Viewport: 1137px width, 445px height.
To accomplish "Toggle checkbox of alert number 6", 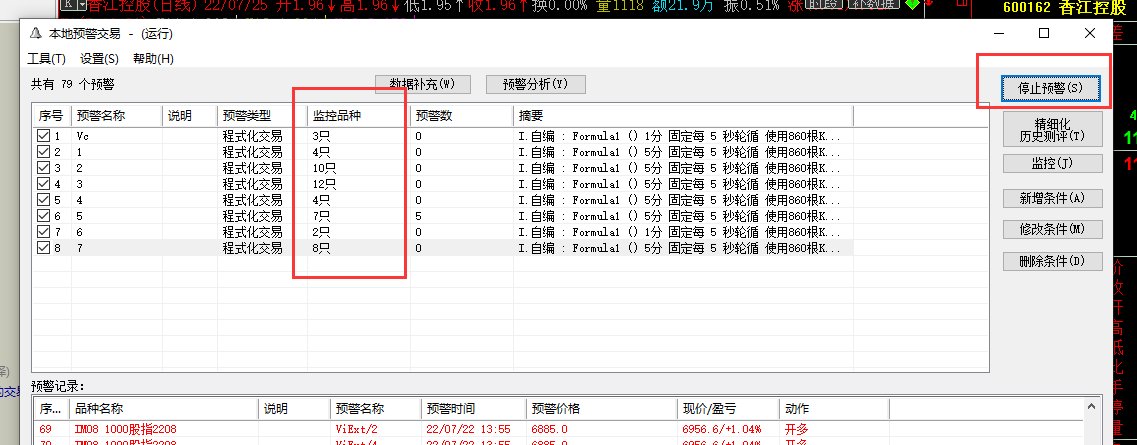I will tap(44, 215).
